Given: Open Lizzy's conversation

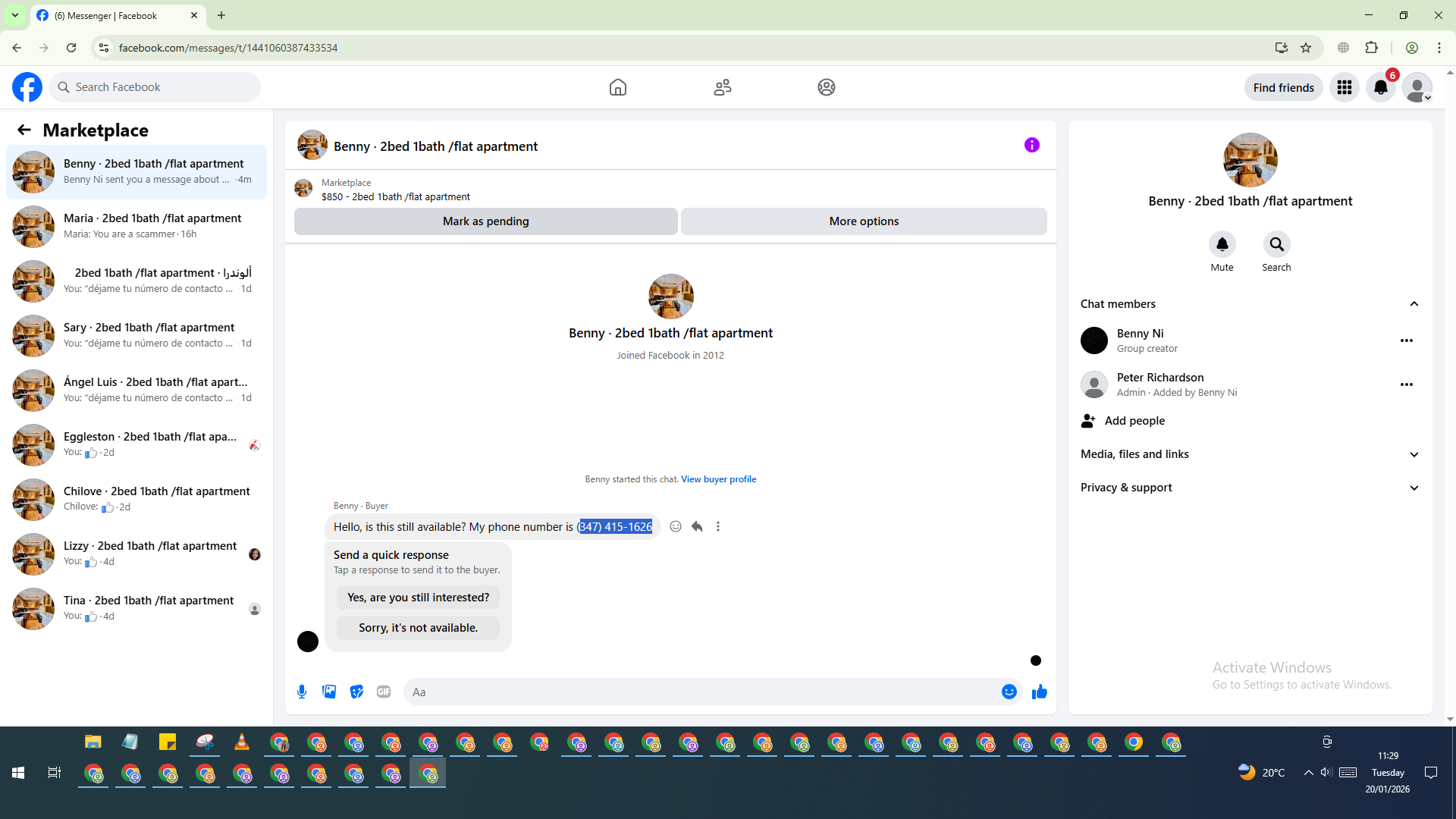Looking at the screenshot, I should [136, 554].
